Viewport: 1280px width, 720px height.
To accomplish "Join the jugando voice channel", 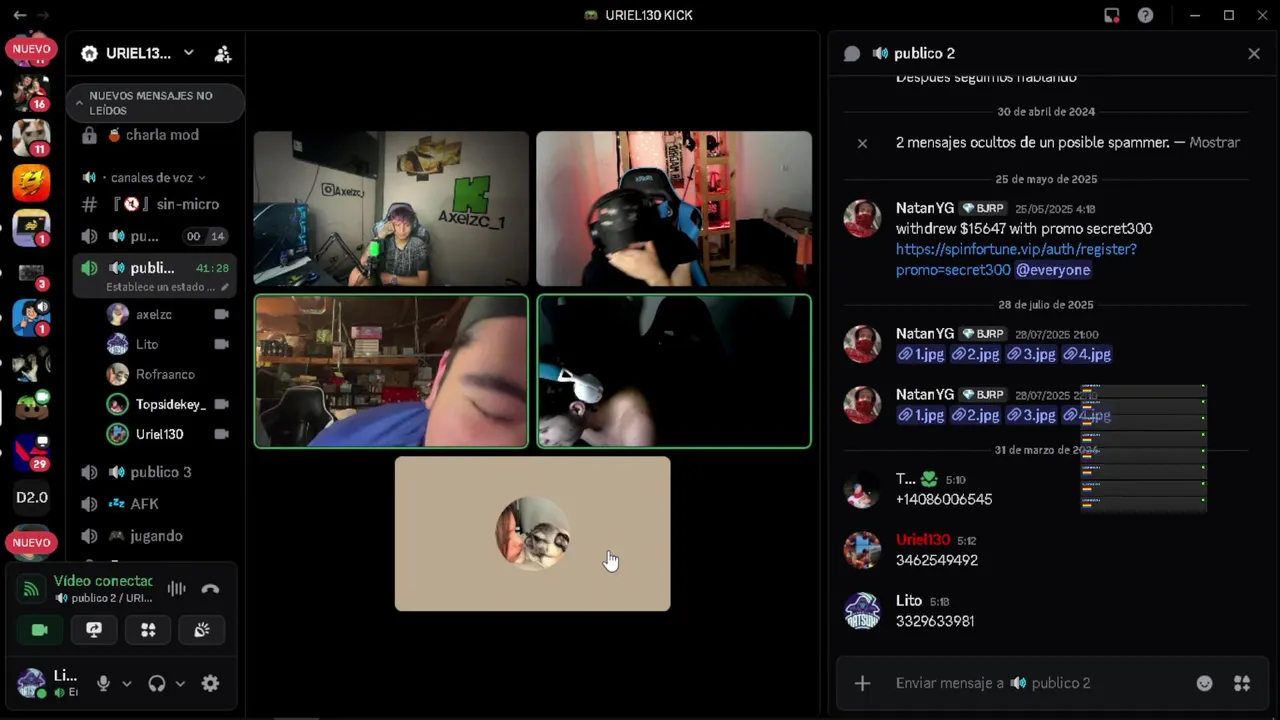I will click(x=155, y=536).
